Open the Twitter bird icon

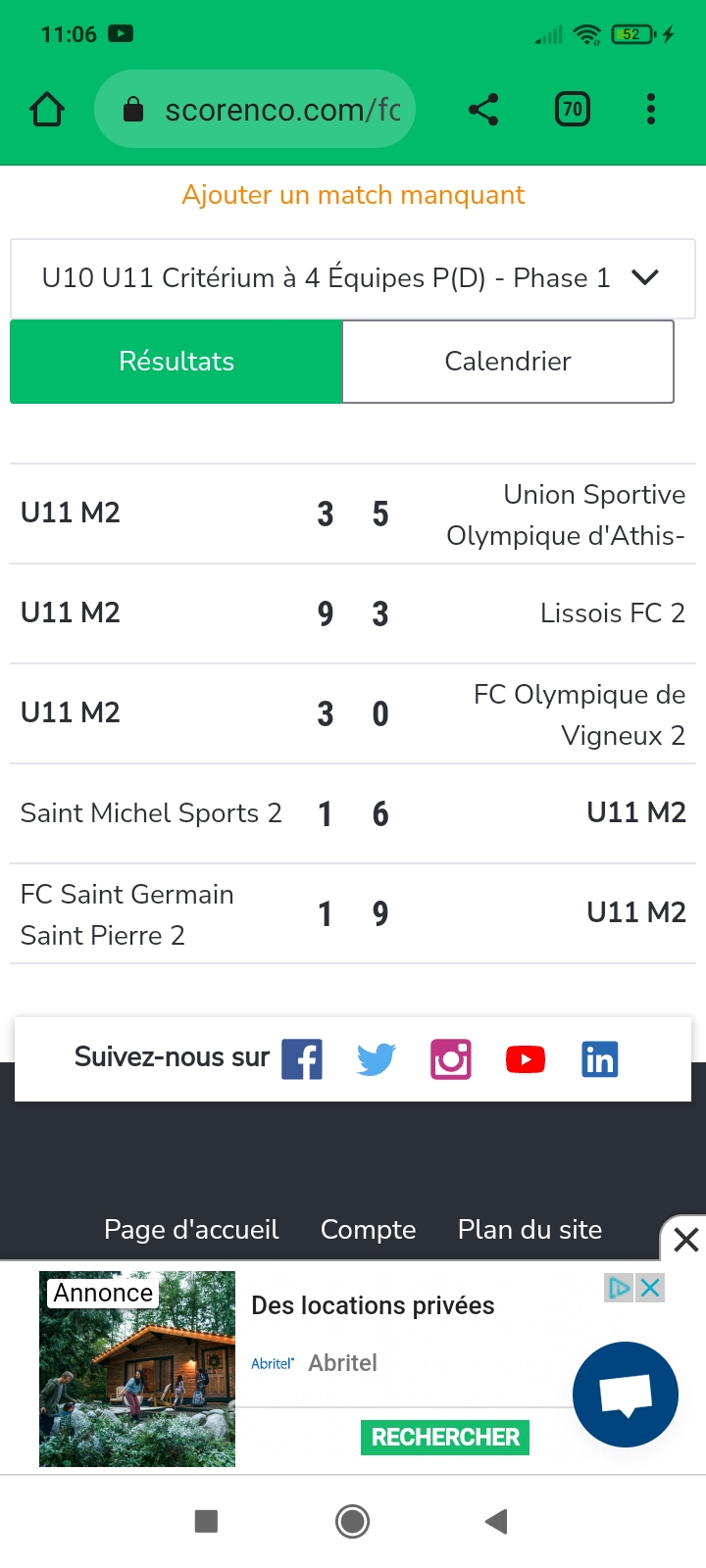point(377,1059)
